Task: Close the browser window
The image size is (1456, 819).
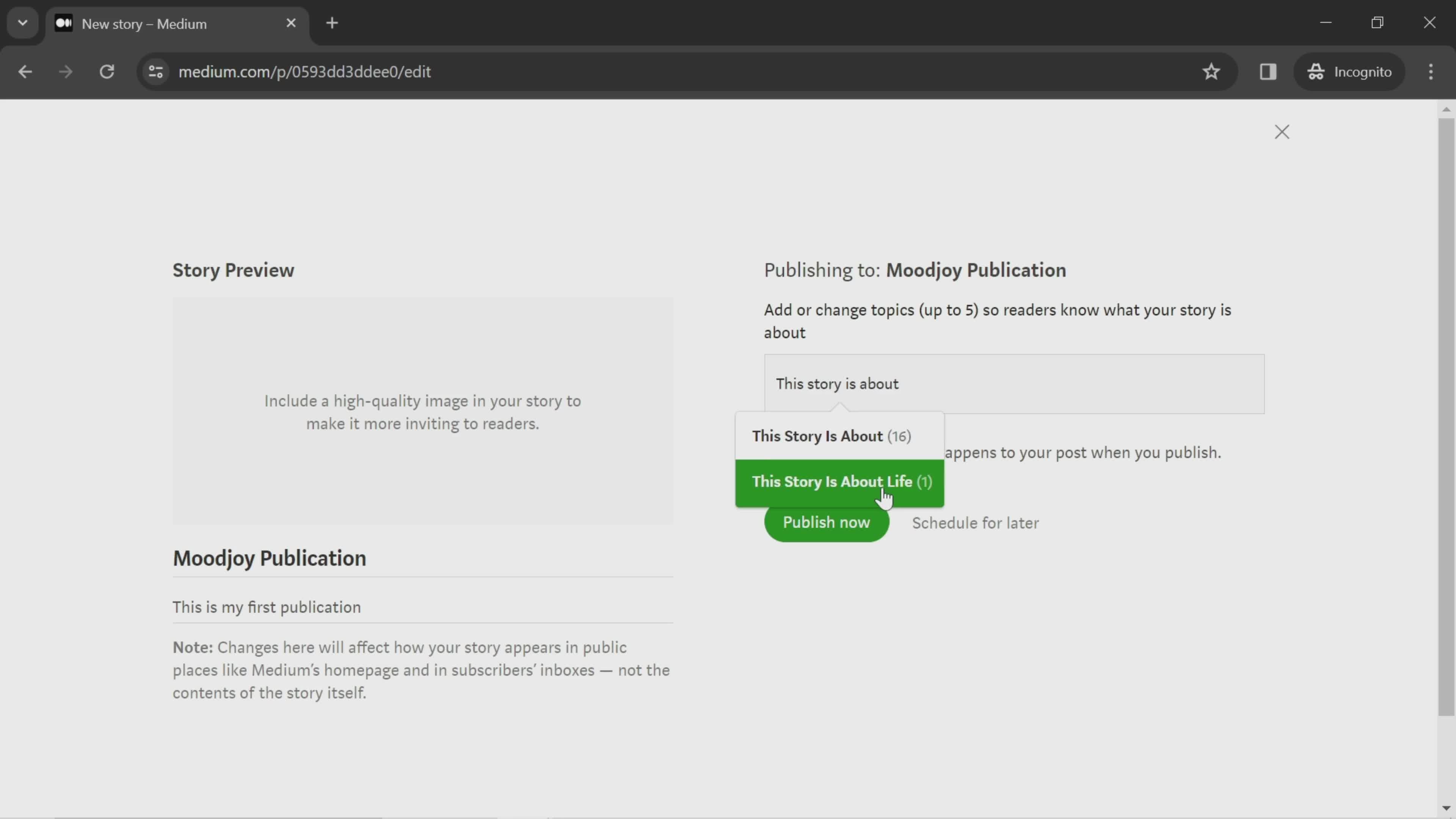Action: pyautogui.click(x=1429, y=23)
